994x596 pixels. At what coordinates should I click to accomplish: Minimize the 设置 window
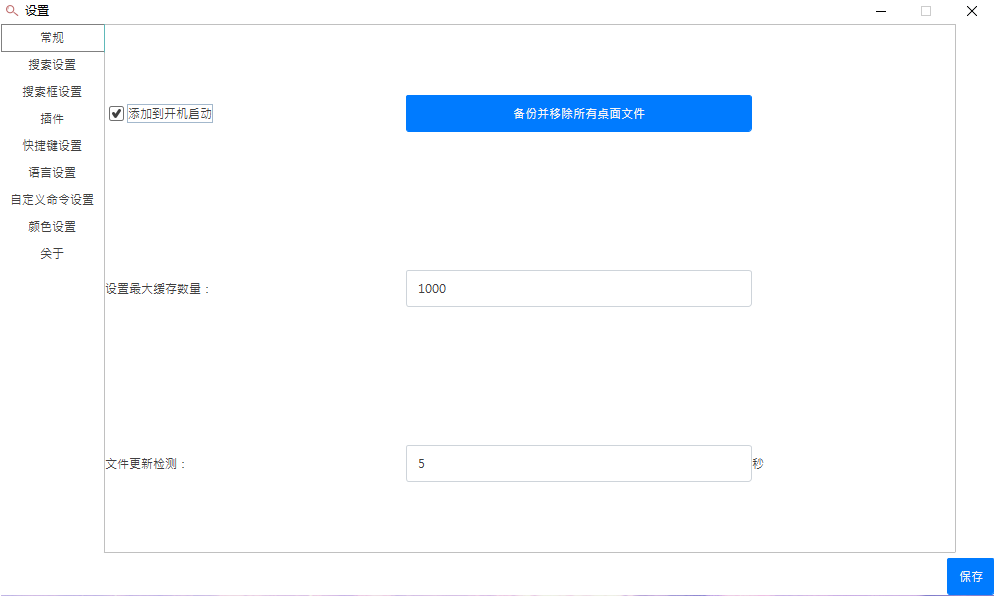tap(881, 11)
